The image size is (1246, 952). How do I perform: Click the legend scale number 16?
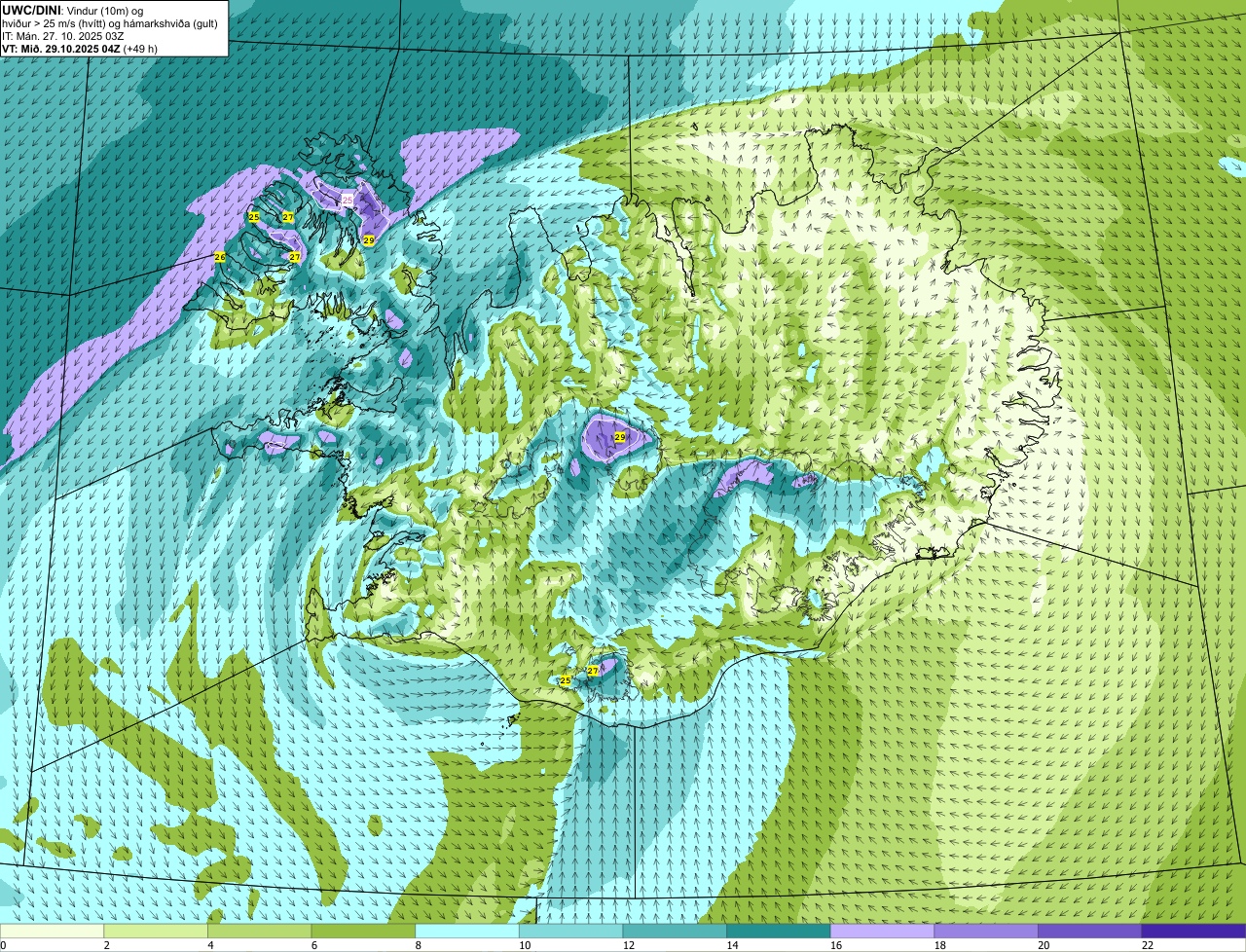point(836,945)
